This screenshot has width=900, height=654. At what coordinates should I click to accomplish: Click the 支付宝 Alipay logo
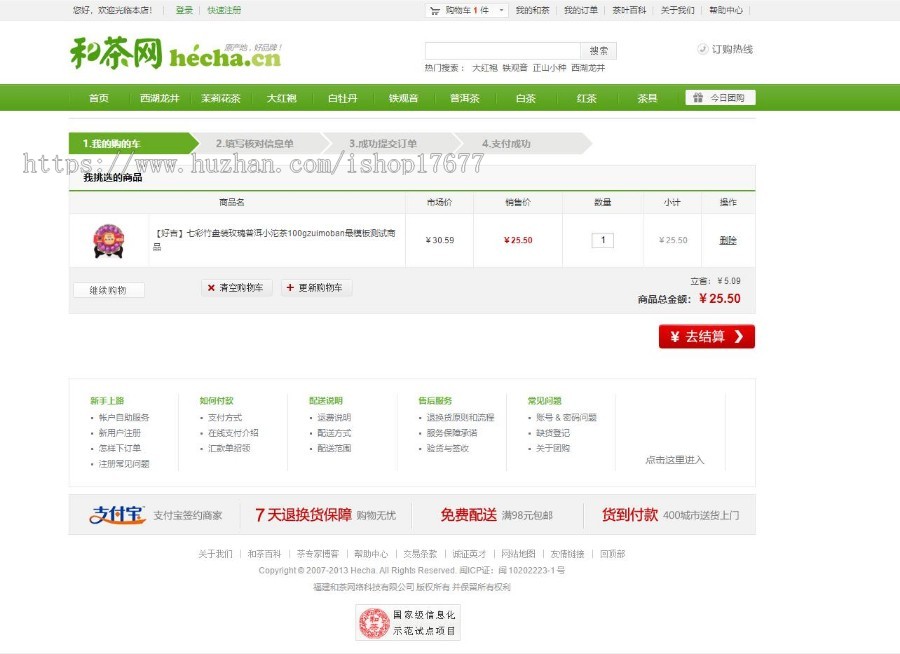[x=118, y=515]
